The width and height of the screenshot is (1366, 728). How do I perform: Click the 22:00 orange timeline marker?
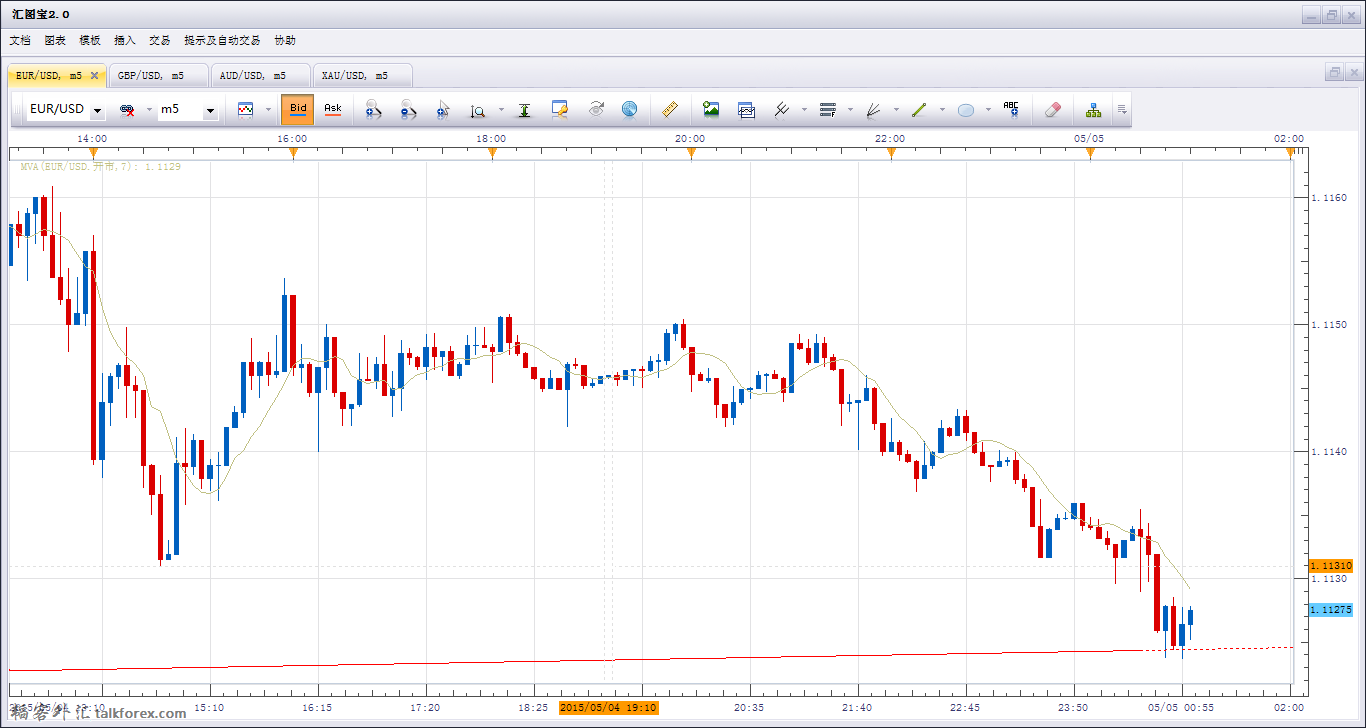point(891,152)
